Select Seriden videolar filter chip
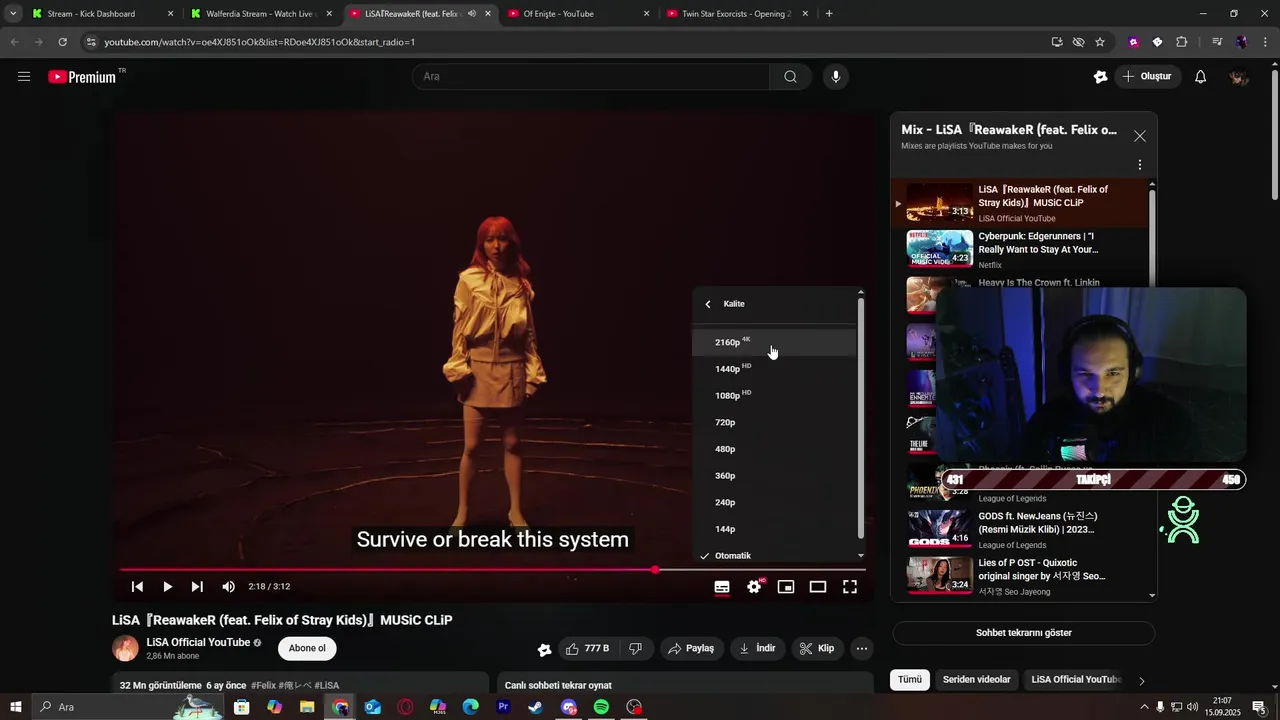 click(x=977, y=680)
